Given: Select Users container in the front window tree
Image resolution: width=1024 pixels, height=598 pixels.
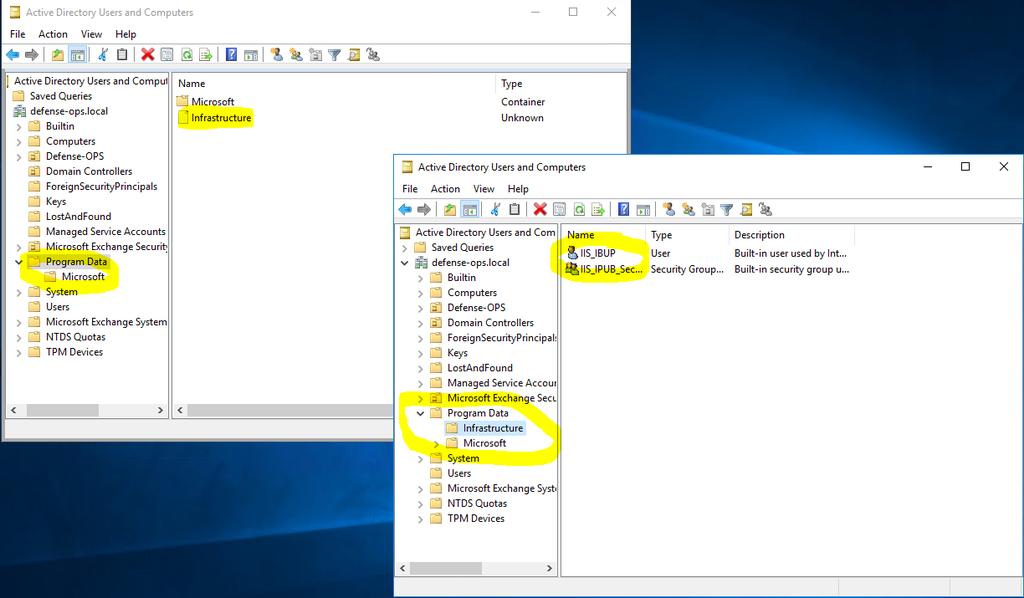Looking at the screenshot, I should coord(459,473).
